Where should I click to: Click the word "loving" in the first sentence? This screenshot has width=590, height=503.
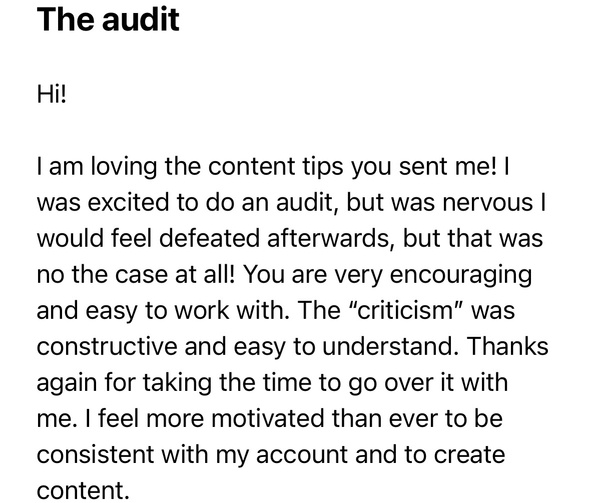point(124,167)
